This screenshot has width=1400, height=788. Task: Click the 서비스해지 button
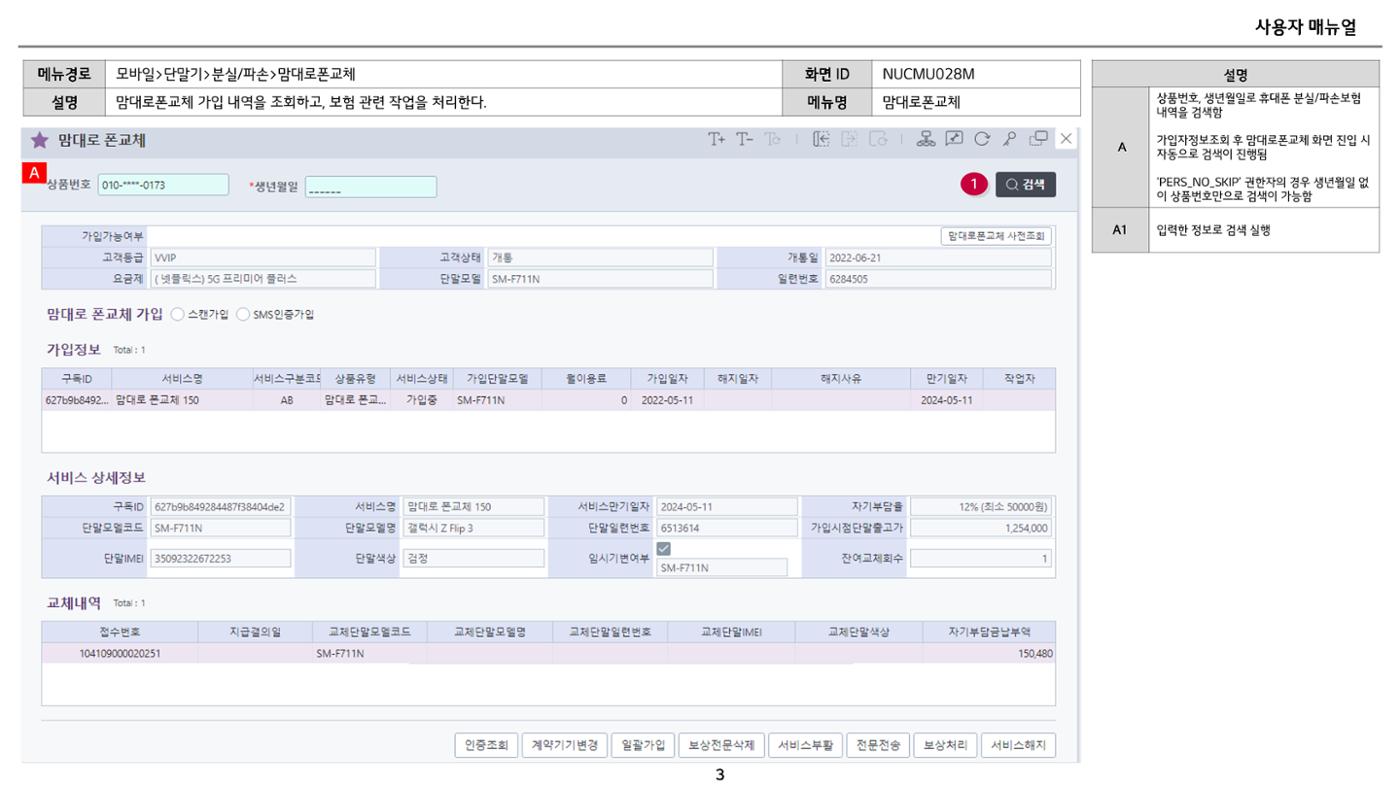pyautogui.click(x=1018, y=745)
